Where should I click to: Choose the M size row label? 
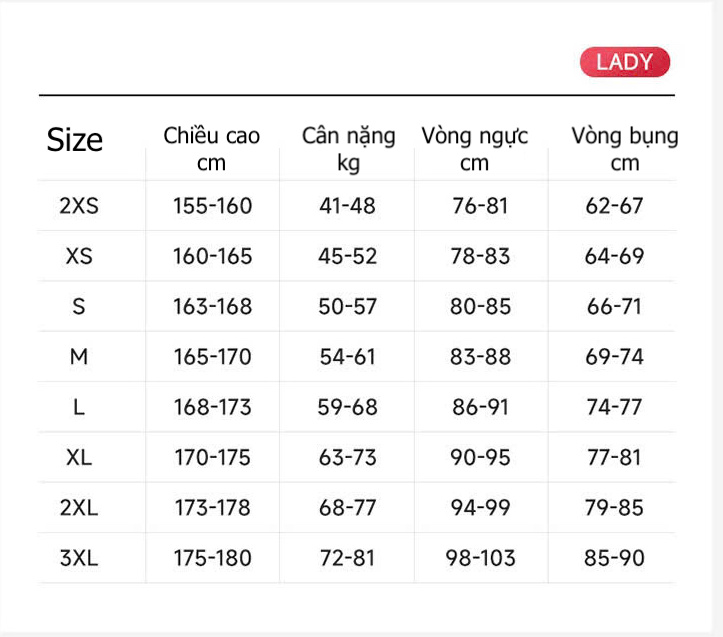(79, 357)
